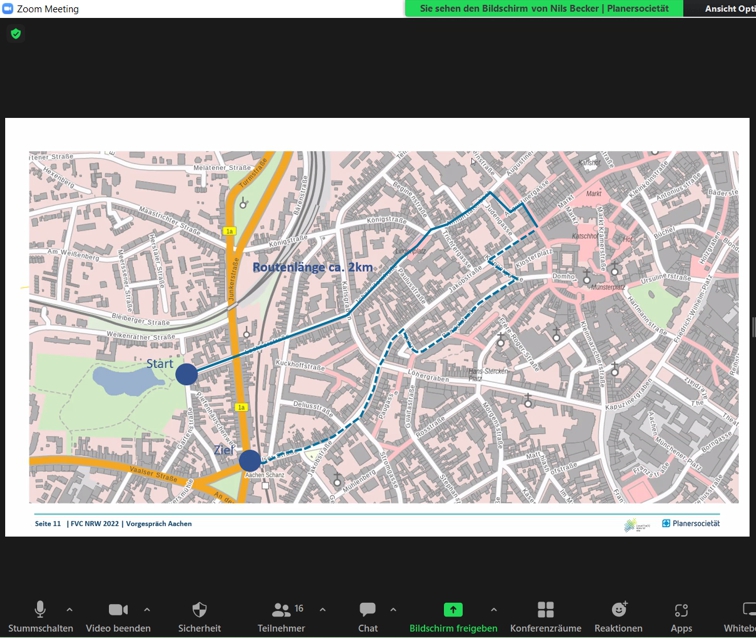
Task: Click the Ziel point circle on map
Action: tap(250, 461)
